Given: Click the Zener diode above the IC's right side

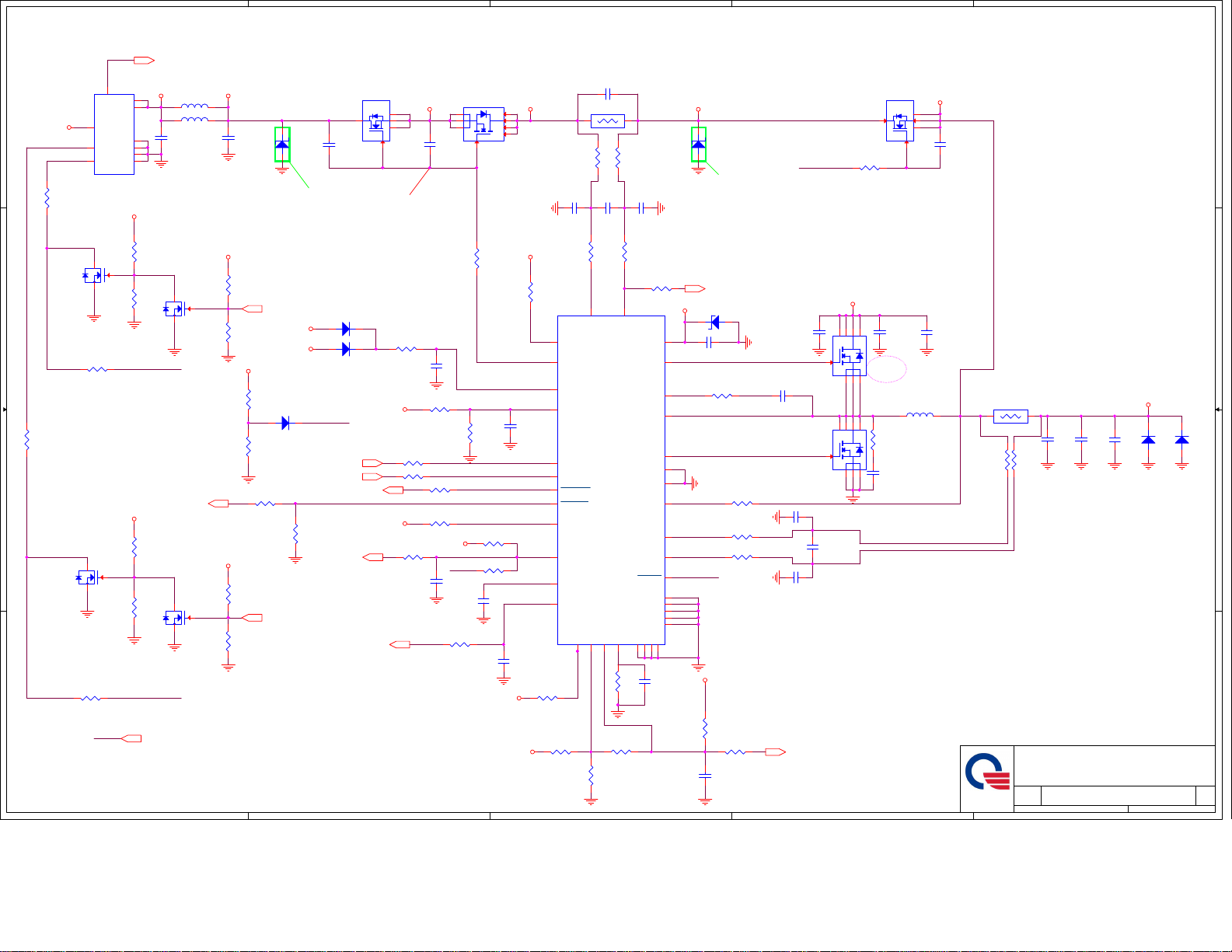Looking at the screenshot, I should click(715, 322).
